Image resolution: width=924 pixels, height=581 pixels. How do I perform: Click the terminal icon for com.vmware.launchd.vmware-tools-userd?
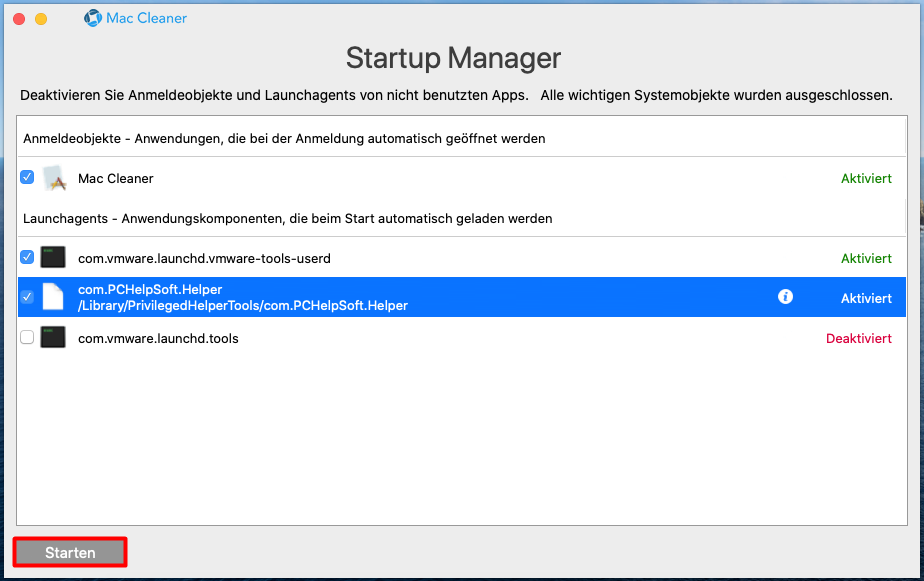(53, 258)
